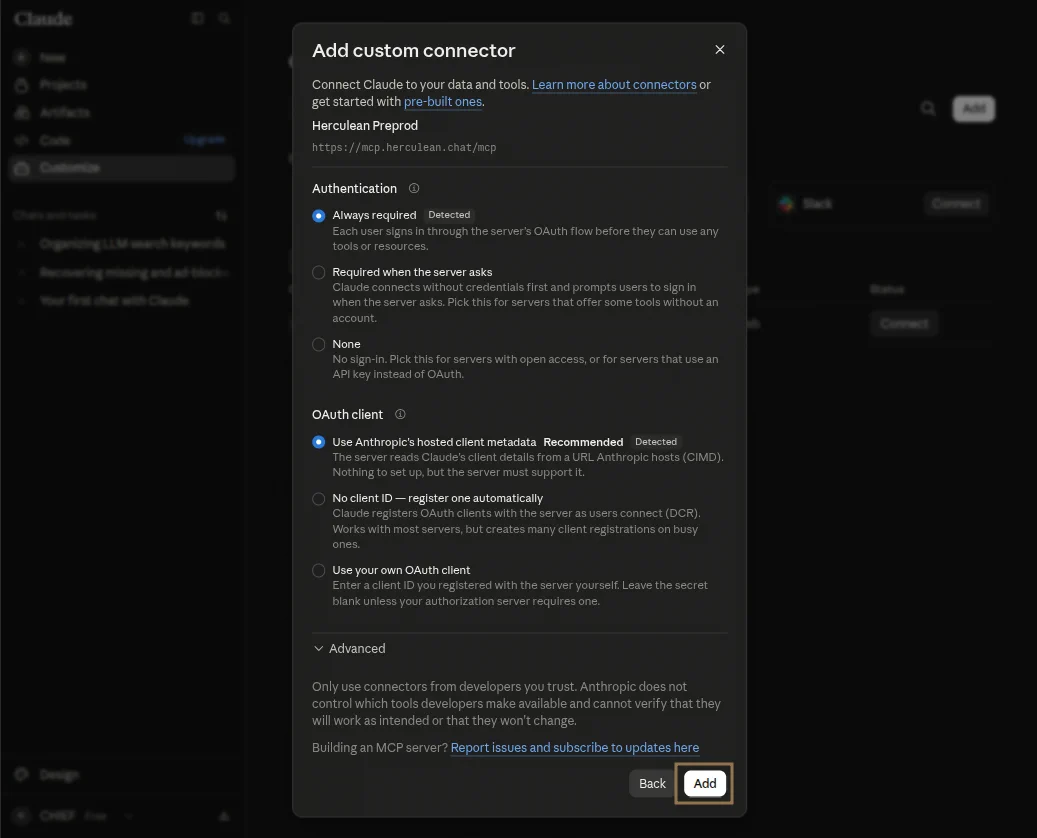This screenshot has height=838, width=1037.
Task: Open the CHIEF account menu
Action: pos(73,816)
